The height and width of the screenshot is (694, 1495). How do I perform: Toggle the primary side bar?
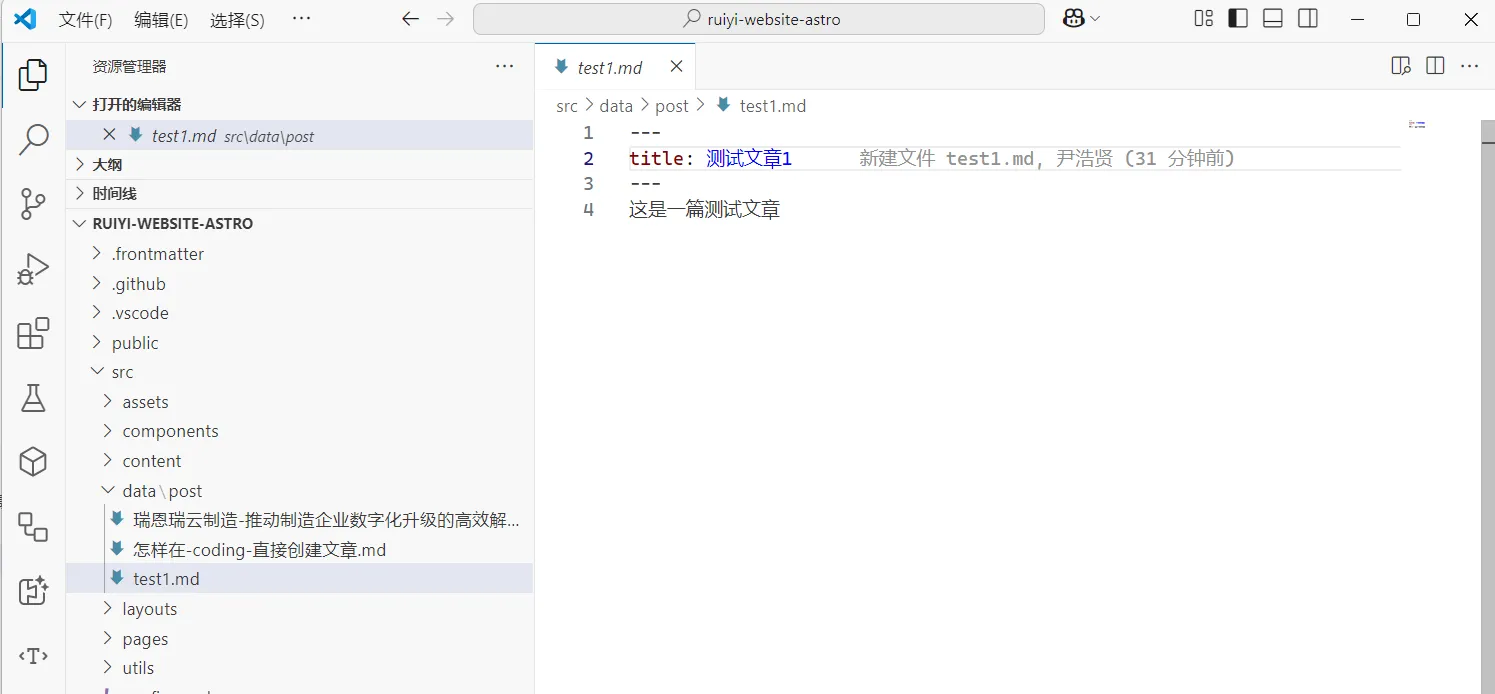1238,19
